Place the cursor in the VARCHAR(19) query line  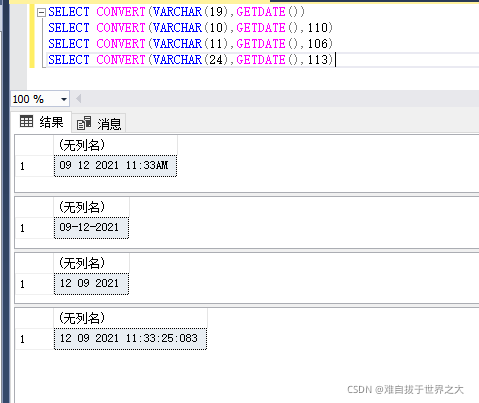coord(176,12)
